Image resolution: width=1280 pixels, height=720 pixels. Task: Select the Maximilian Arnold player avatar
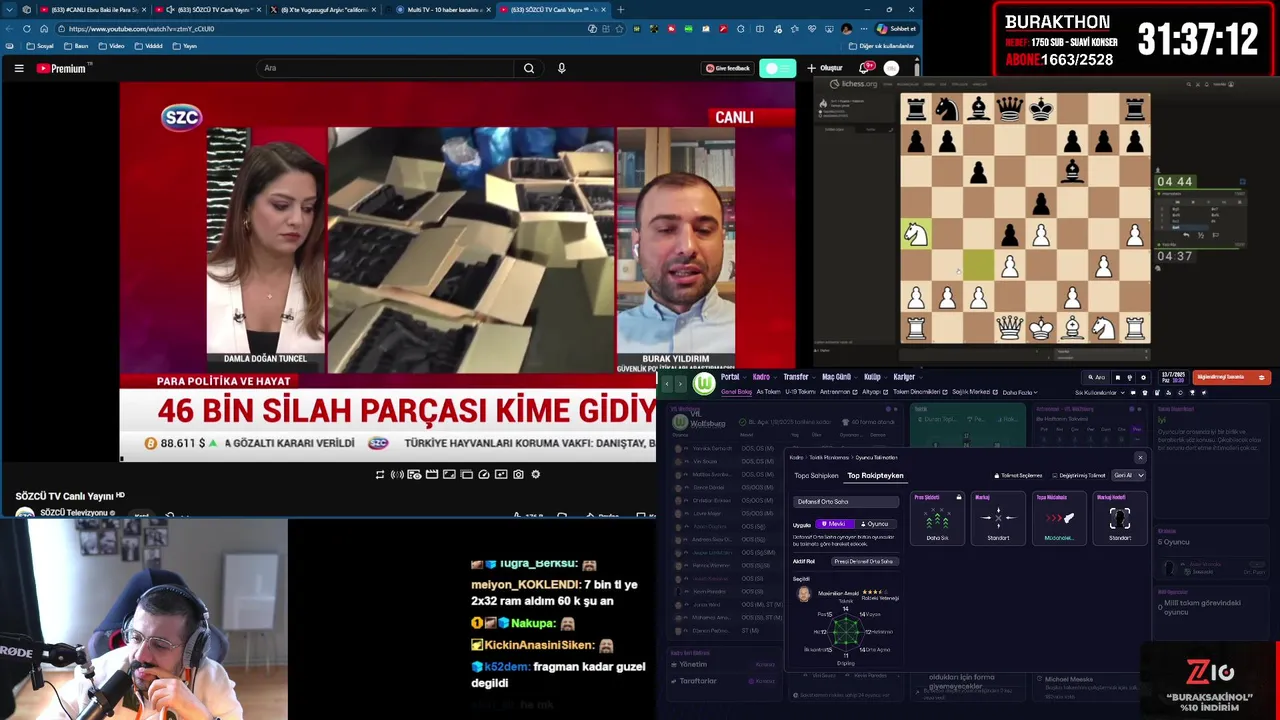(804, 594)
